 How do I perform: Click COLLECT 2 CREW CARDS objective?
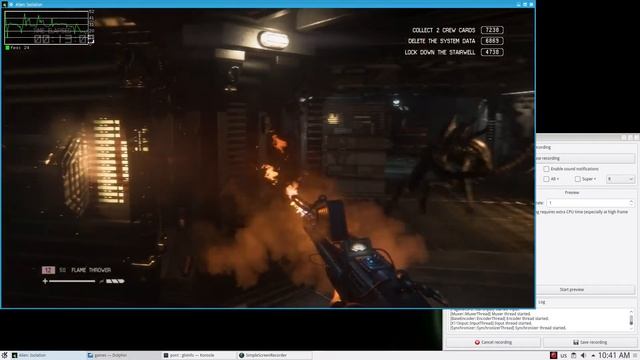point(444,30)
